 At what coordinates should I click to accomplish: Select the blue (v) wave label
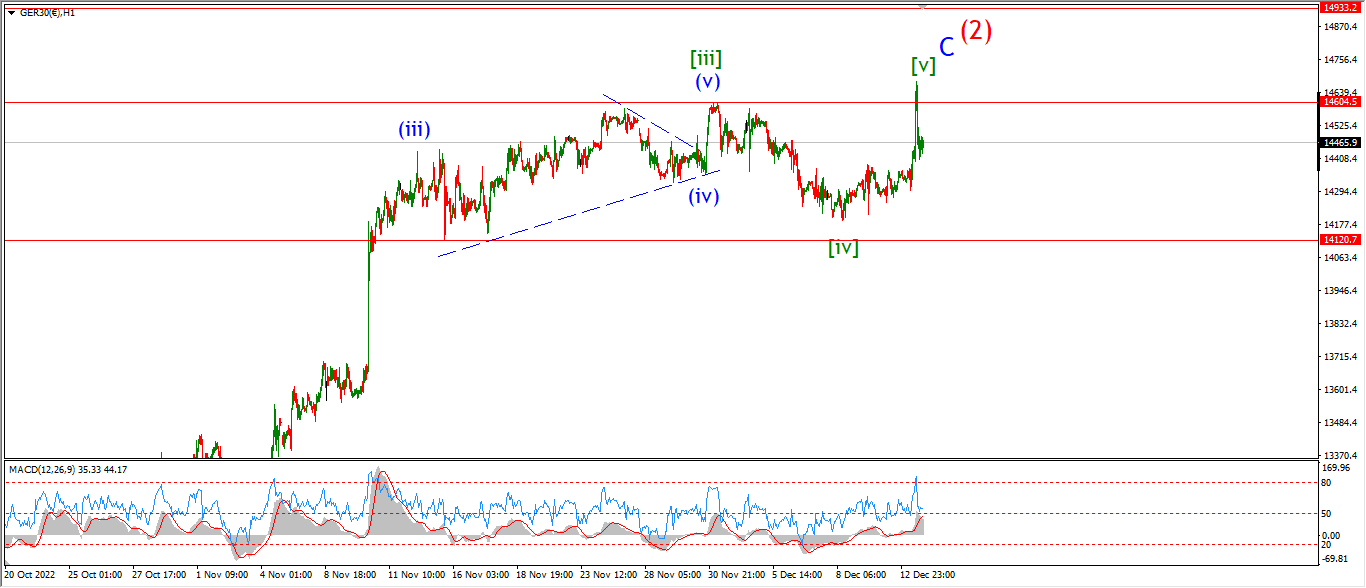point(709,82)
